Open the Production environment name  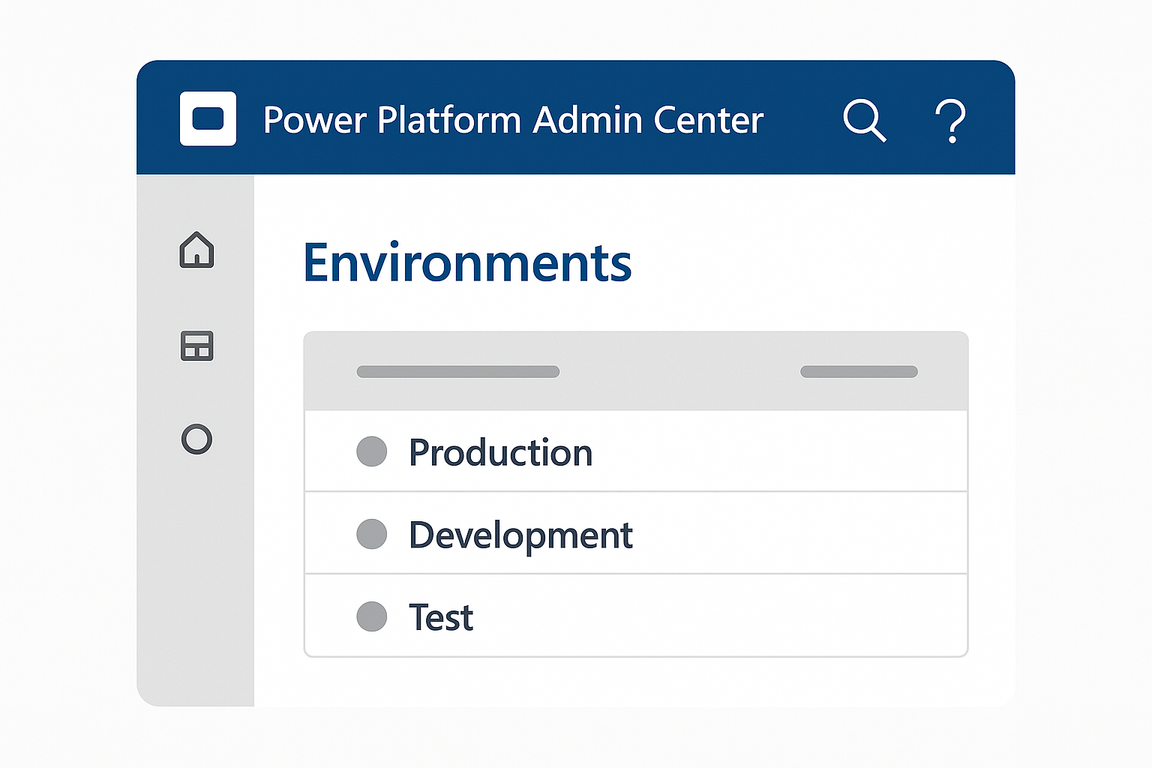point(500,453)
